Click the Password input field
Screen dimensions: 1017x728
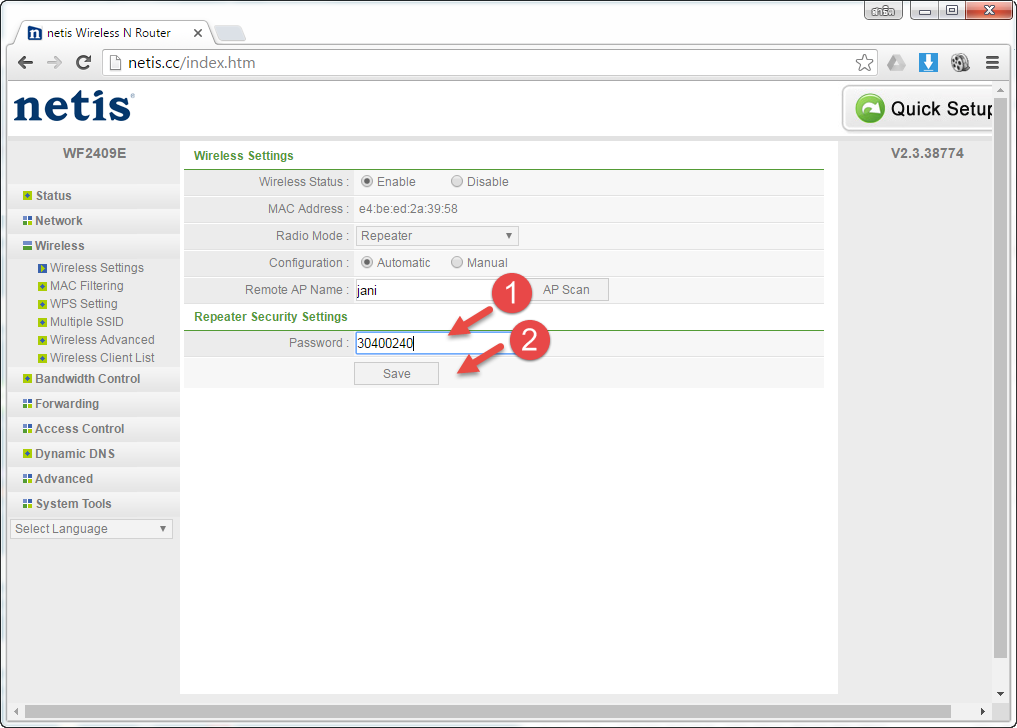[435, 343]
